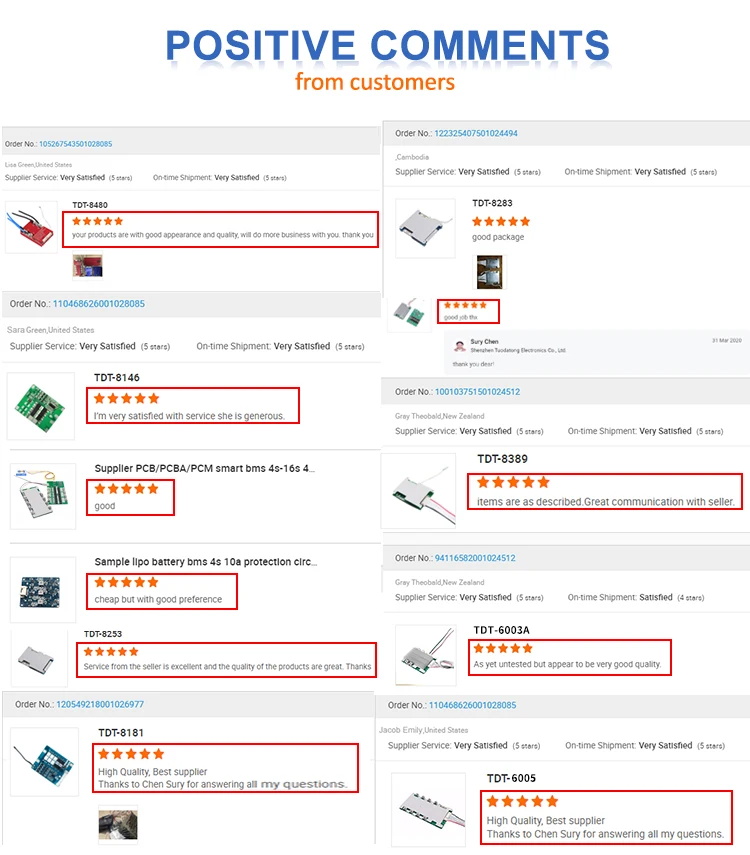Open the TDT-6005 product thumbnail
The image size is (750, 855).
[429, 809]
